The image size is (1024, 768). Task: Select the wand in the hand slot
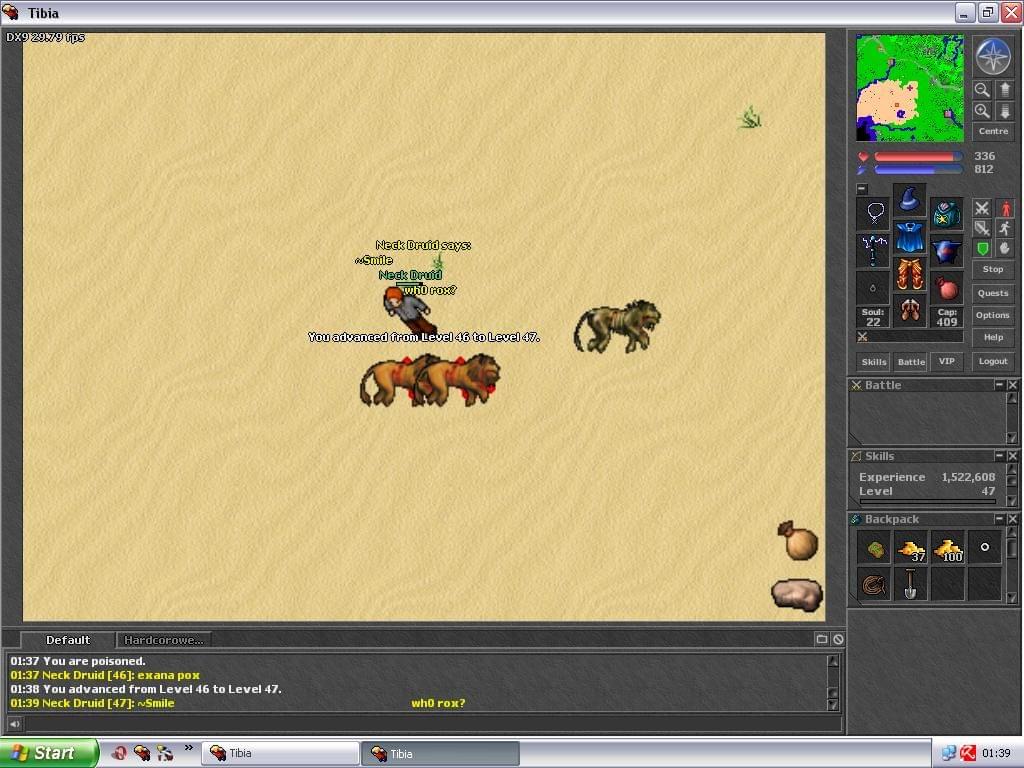[874, 251]
